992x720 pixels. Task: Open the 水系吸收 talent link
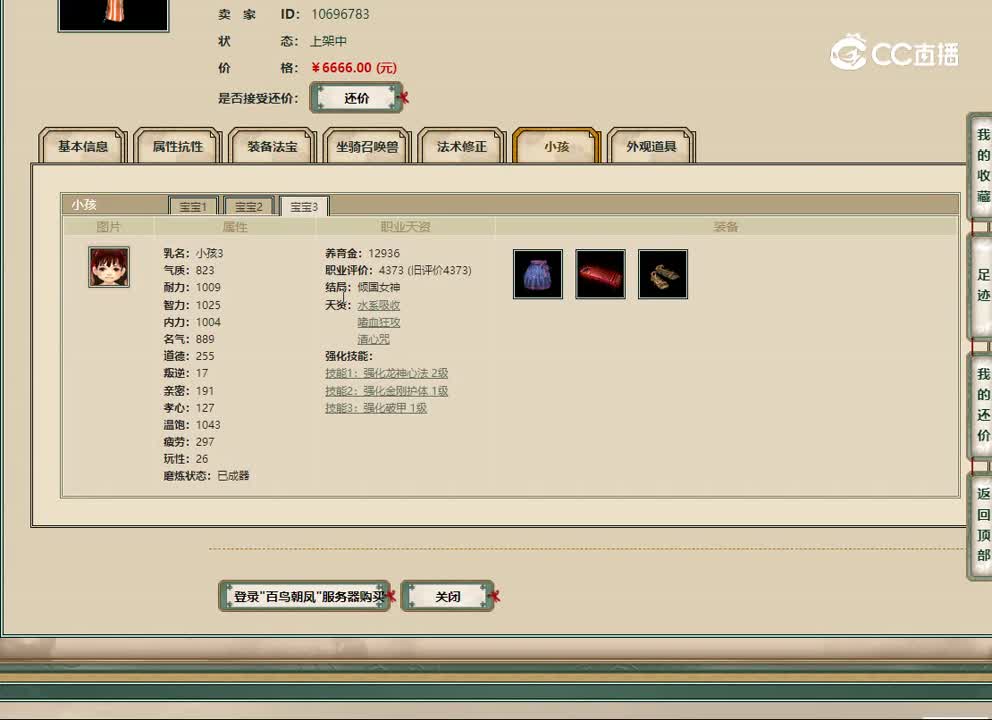(378, 304)
